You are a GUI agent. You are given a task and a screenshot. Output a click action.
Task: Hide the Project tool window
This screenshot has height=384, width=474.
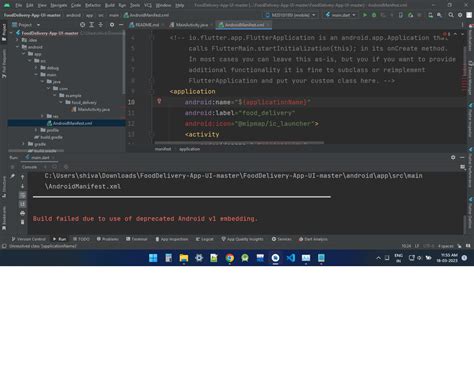[x=121, y=25]
